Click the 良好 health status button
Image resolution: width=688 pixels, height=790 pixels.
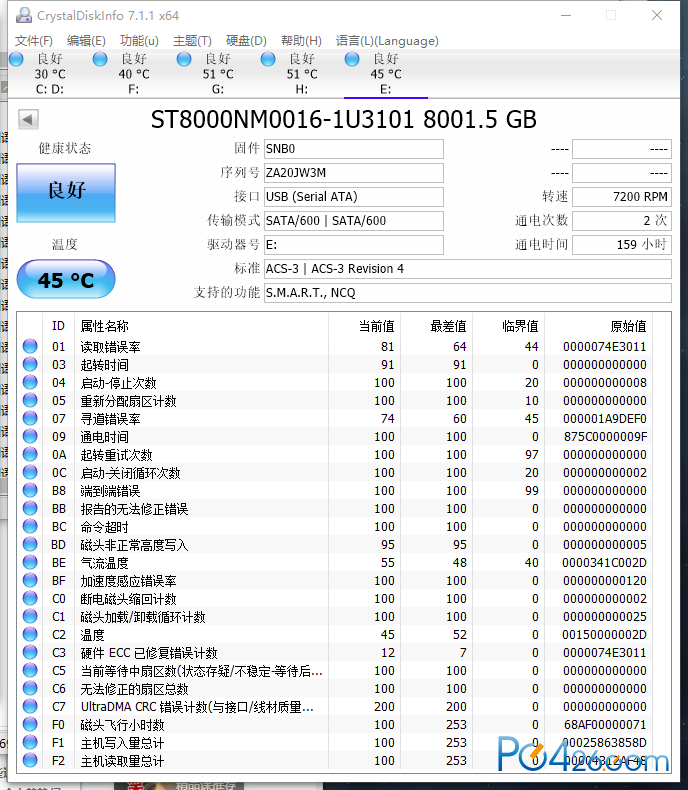point(66,192)
